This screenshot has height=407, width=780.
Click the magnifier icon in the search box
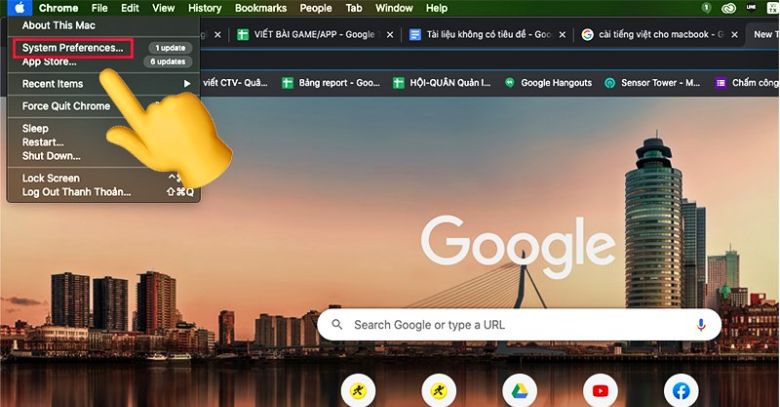[x=337, y=325]
